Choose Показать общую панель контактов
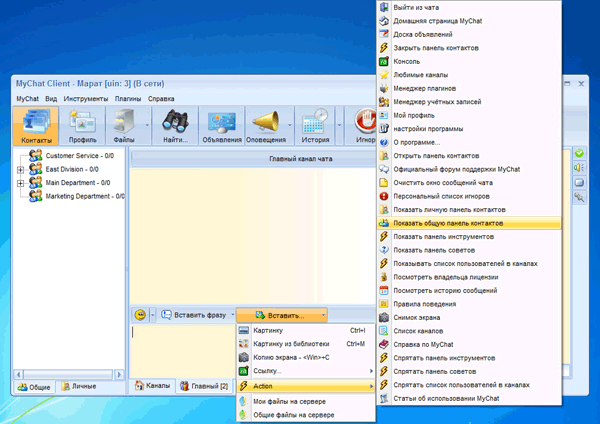Image resolution: width=600 pixels, height=424 pixels. (x=469, y=223)
